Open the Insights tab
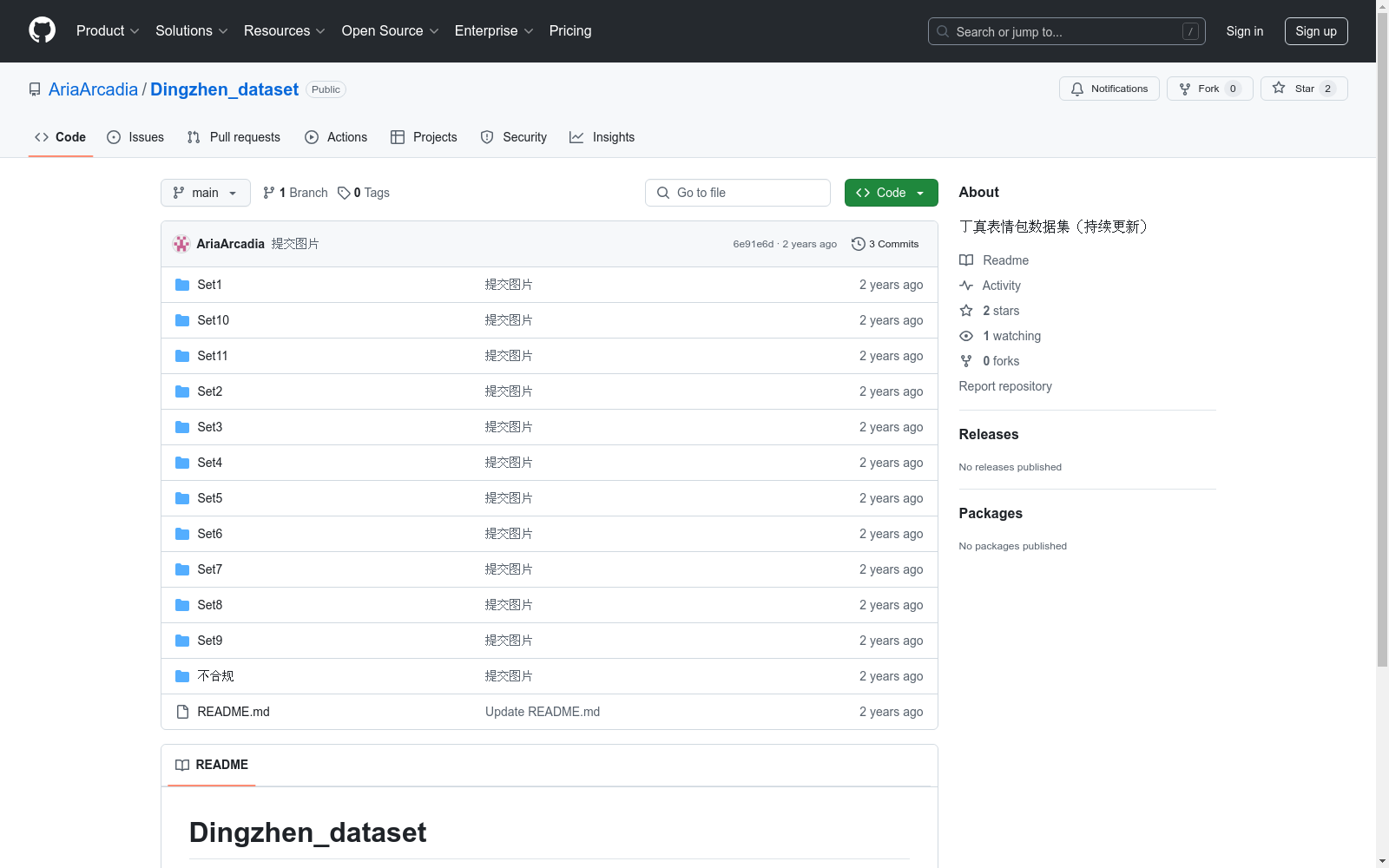The height and width of the screenshot is (868, 1389). [x=602, y=137]
